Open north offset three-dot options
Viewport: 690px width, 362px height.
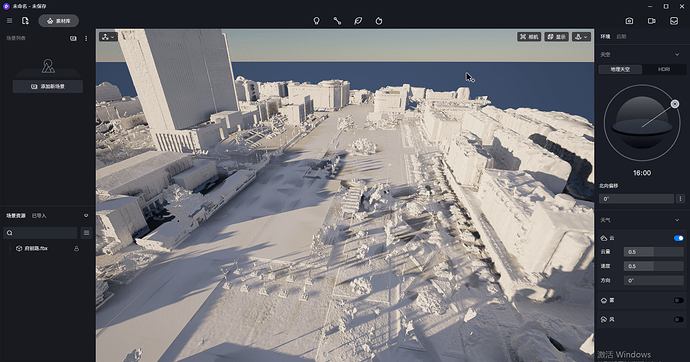coord(680,199)
